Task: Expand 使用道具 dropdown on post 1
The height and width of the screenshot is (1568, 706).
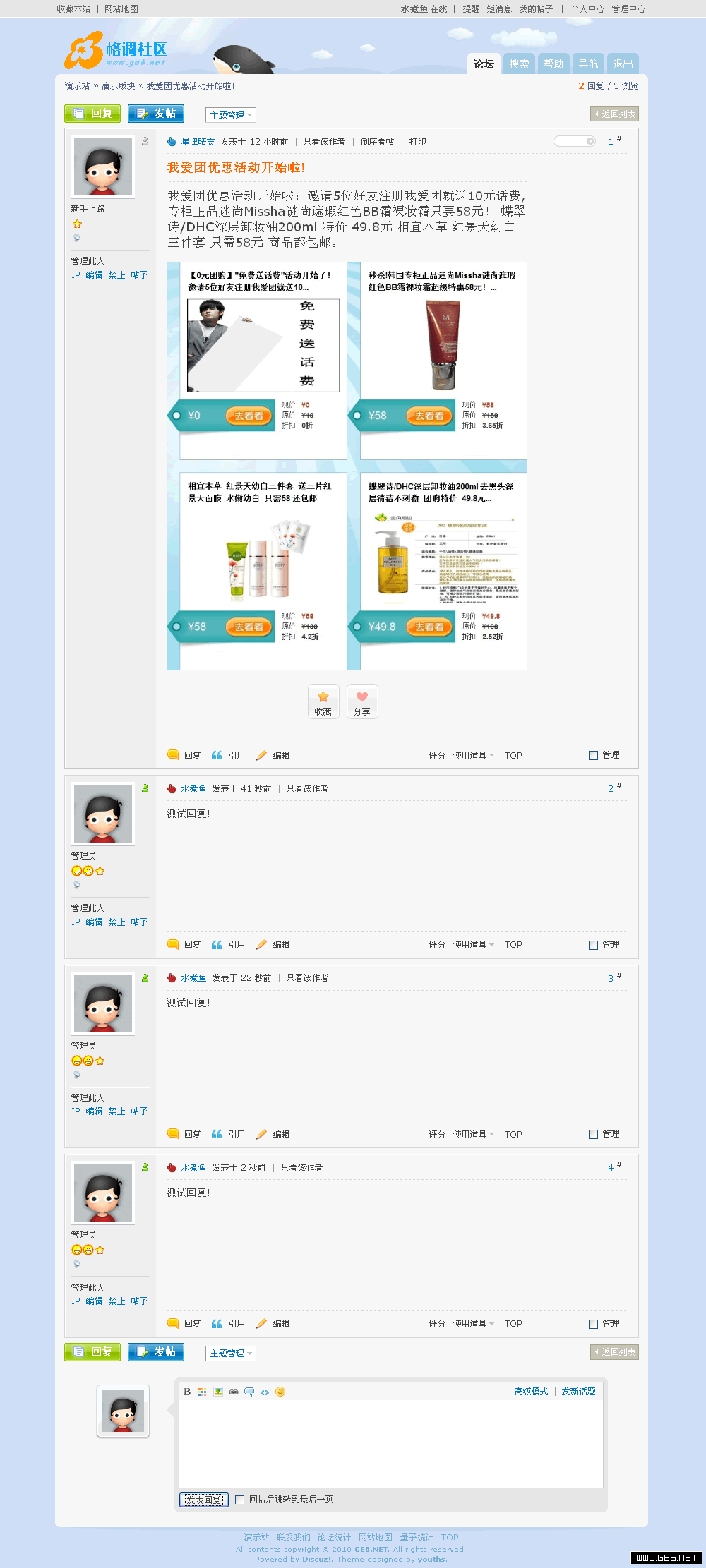Action: (474, 755)
